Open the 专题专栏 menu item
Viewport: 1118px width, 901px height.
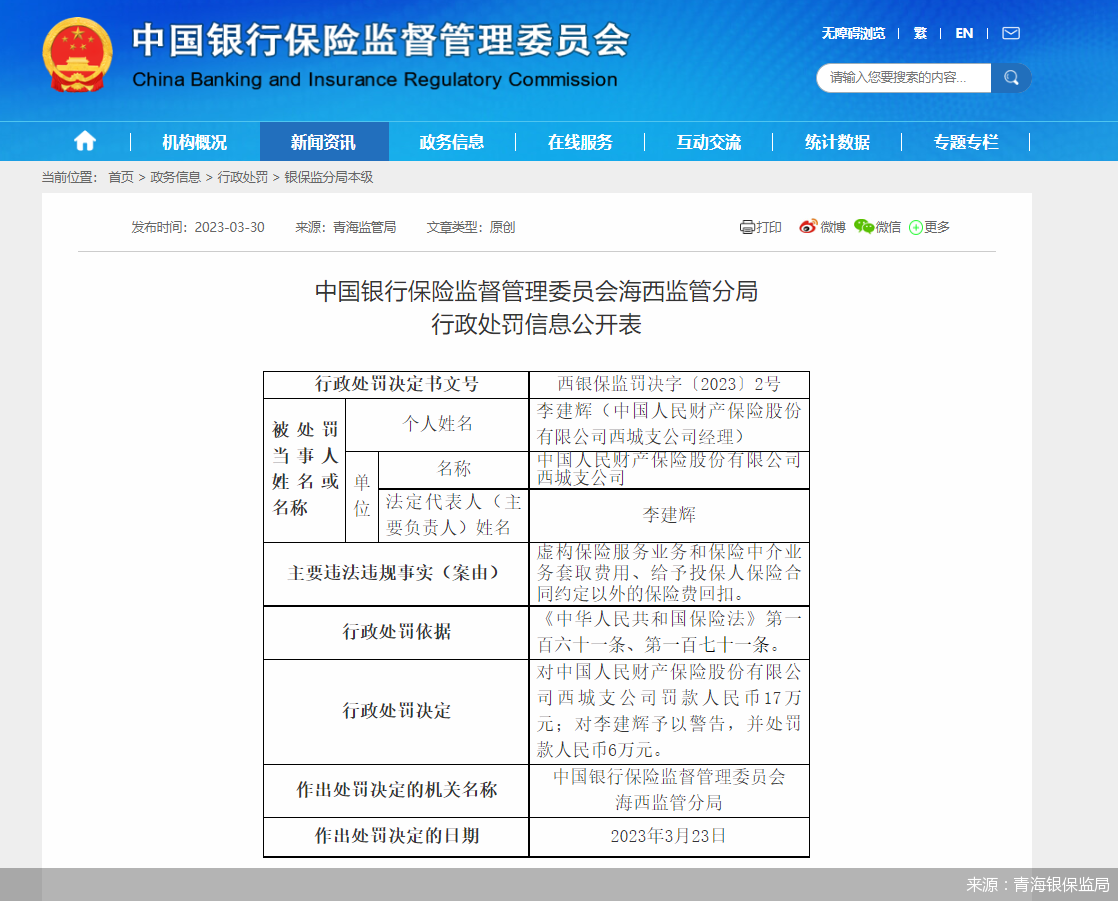coord(965,141)
